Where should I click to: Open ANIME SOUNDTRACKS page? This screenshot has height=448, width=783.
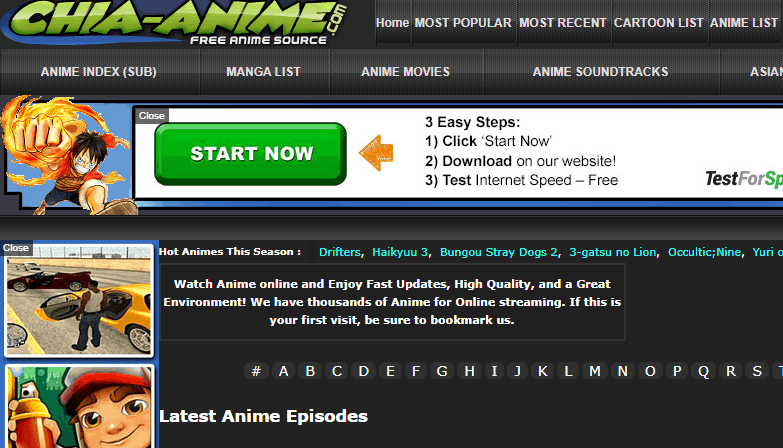coord(600,72)
